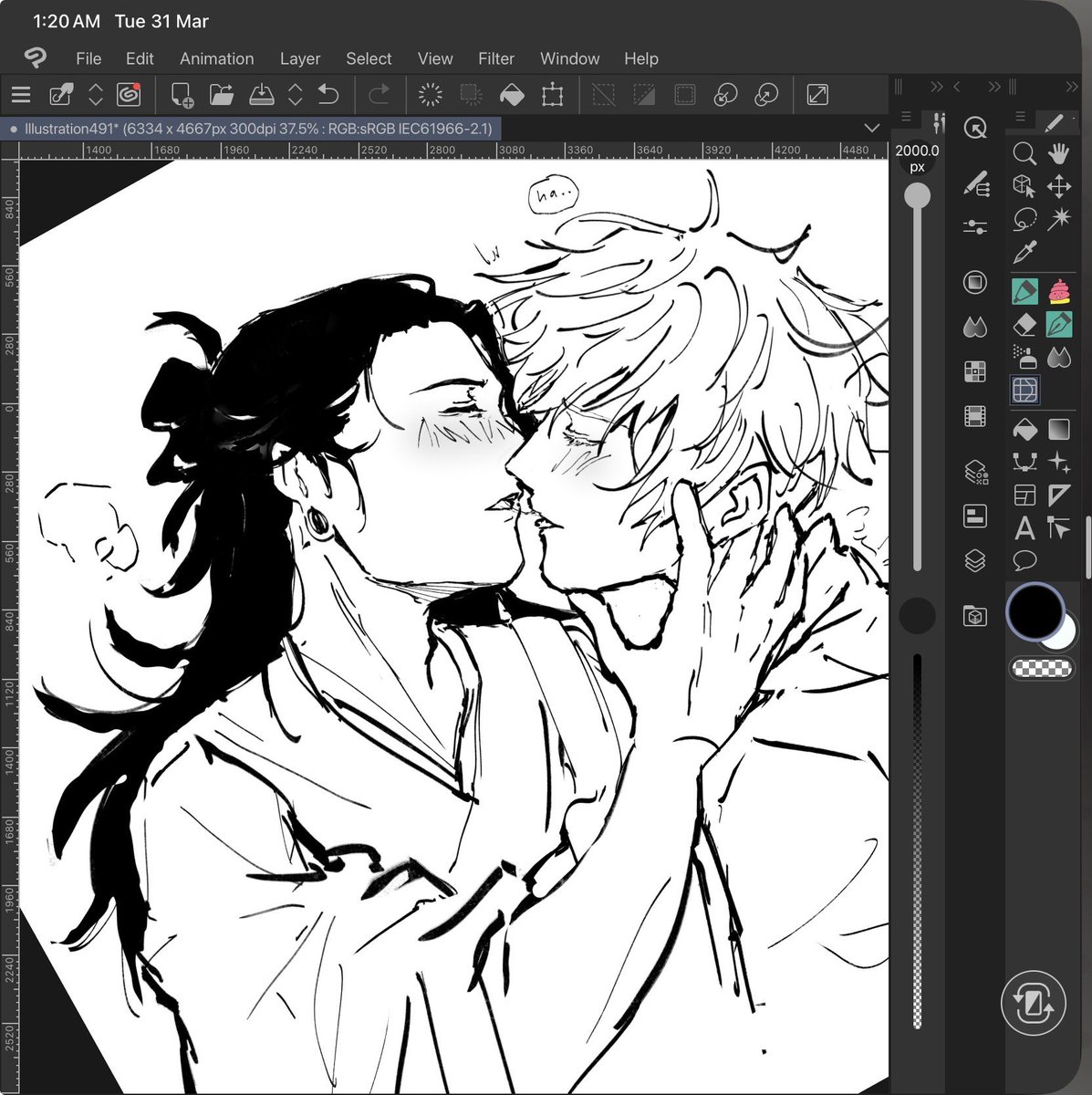Image resolution: width=1092 pixels, height=1095 pixels.
Task: Click the fit-to-screen expand icon
Action: [818, 95]
